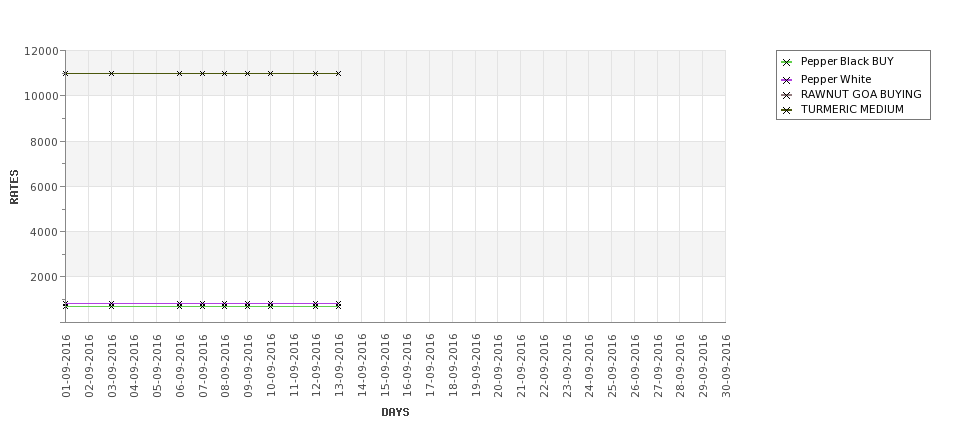Screen dimensions: 975x429
Task: Select the 11000 rate point on 03-09-2016
Action: pos(111,73)
